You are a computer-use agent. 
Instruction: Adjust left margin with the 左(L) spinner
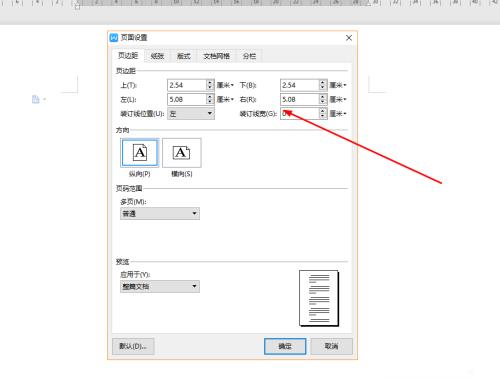click(x=210, y=99)
